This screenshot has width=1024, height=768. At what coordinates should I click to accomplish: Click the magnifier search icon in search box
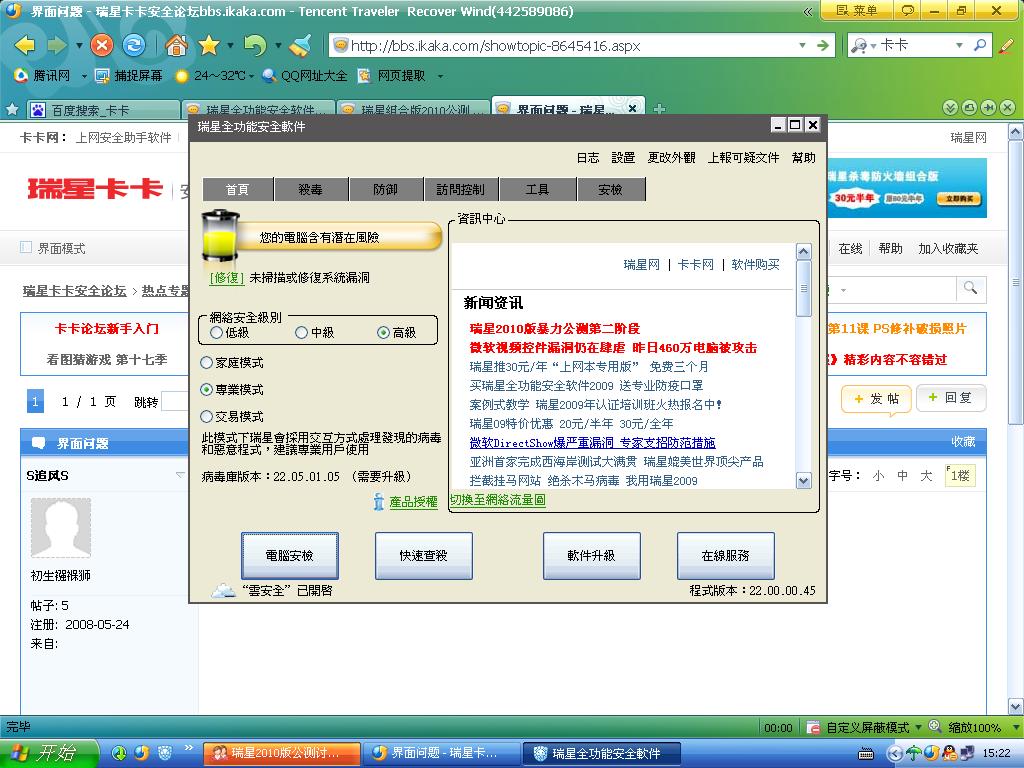pos(980,45)
